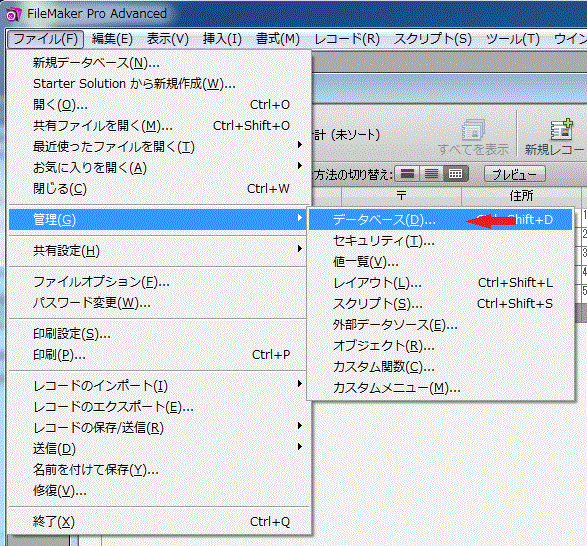Expand the 管理(G) submenu
The width and height of the screenshot is (587, 546).
[158, 219]
